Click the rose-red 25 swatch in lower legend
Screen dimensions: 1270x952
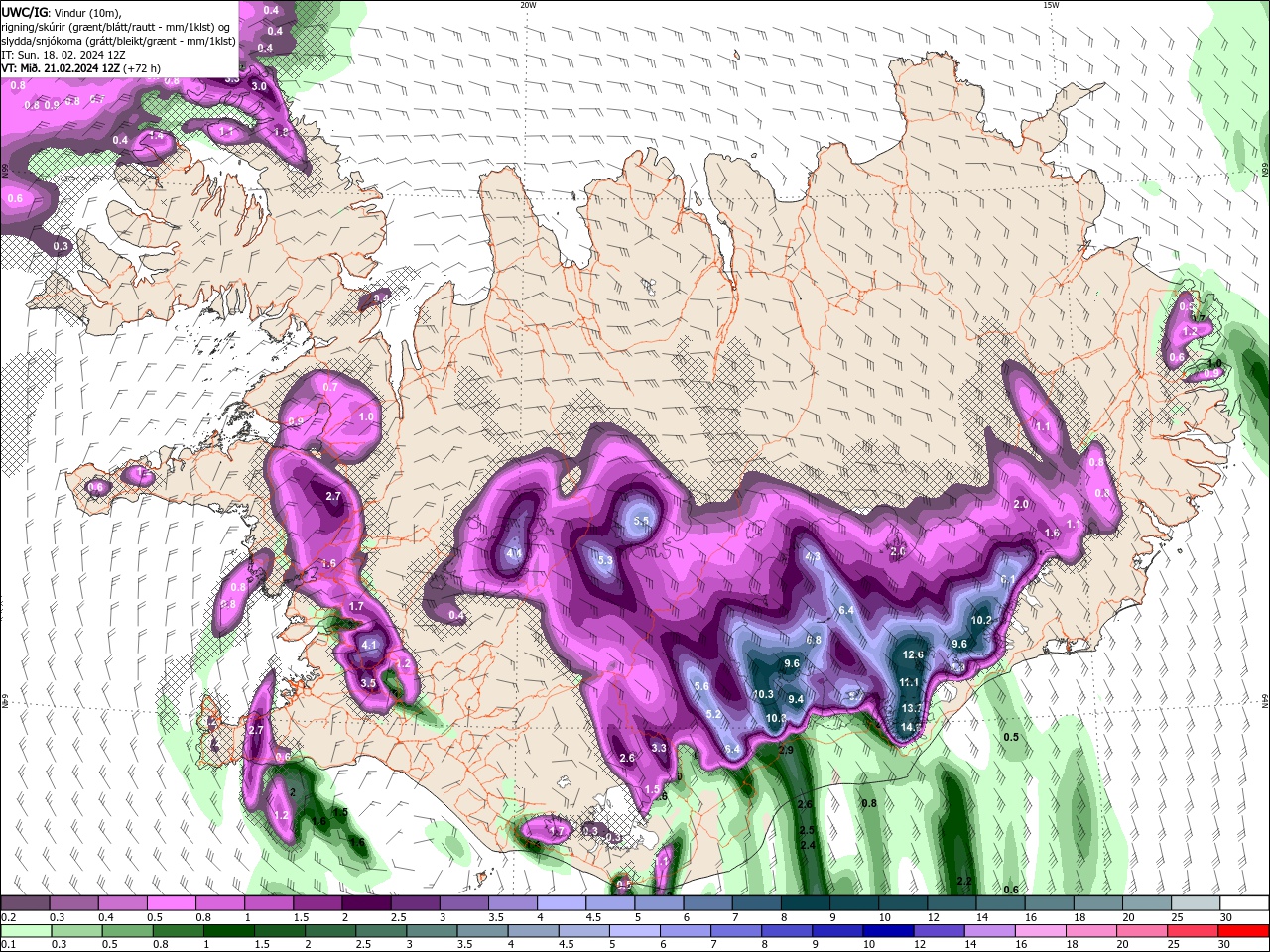tap(1194, 931)
